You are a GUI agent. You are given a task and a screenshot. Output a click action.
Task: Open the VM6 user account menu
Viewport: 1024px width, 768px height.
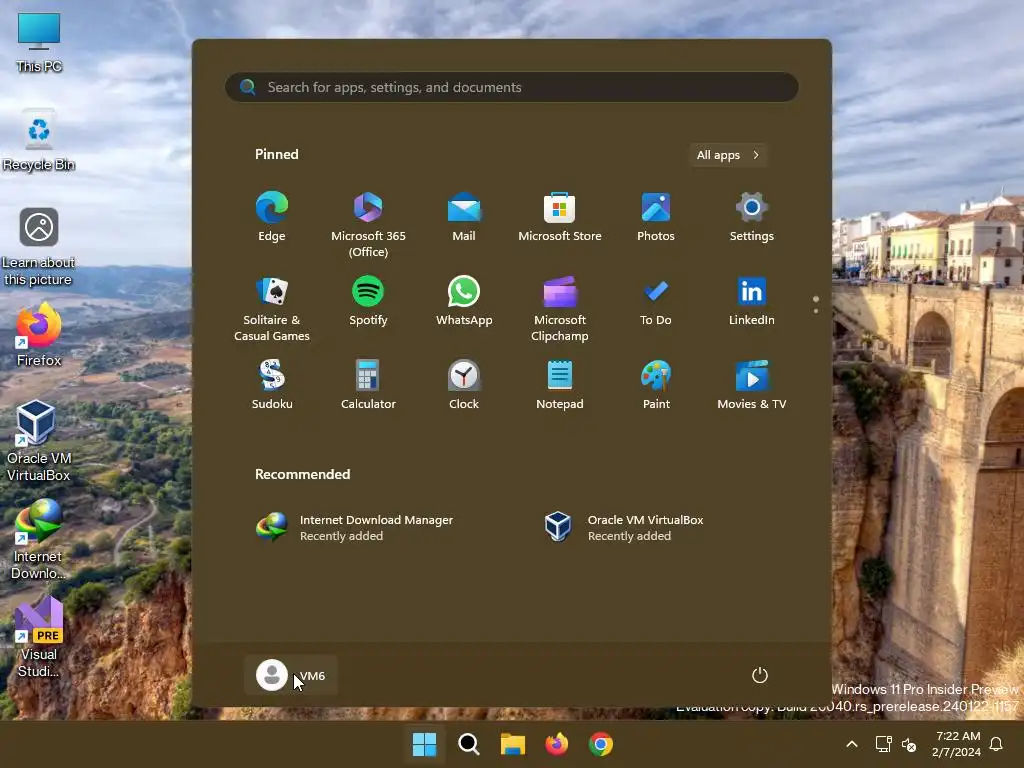tap(291, 675)
